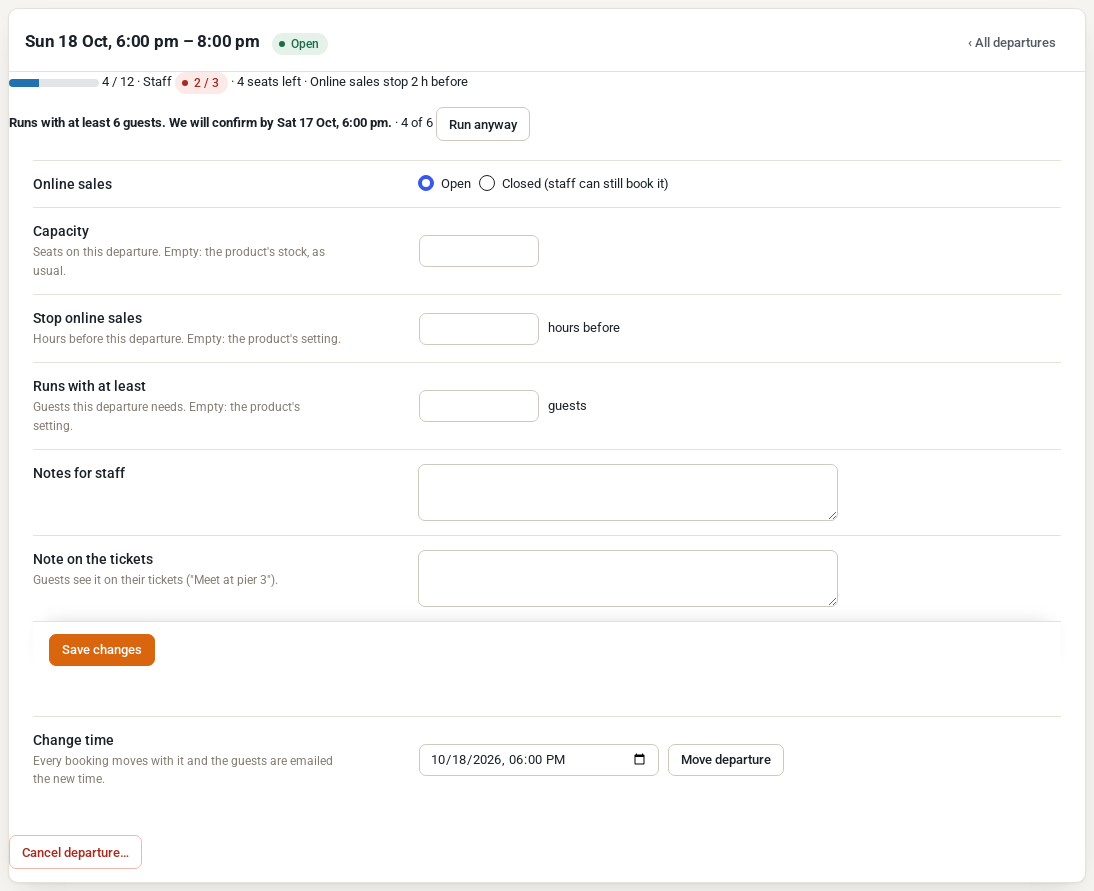Save changes to this departure
The width and height of the screenshot is (1094, 891).
coord(102,650)
